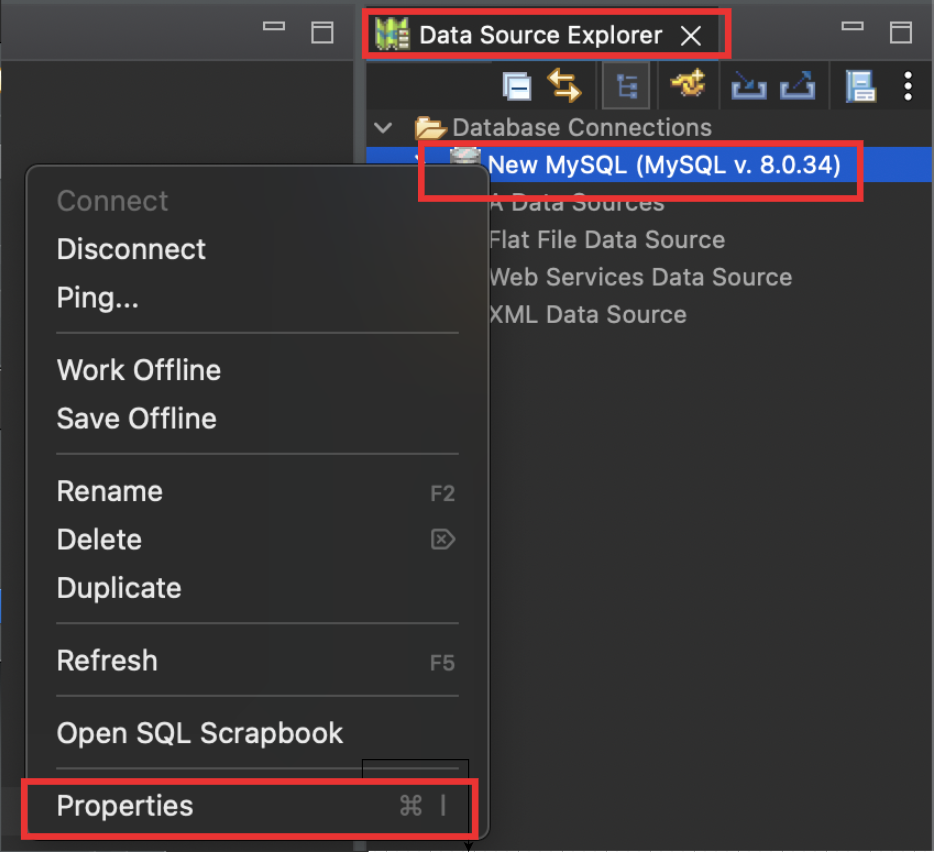This screenshot has height=852, width=934.
Task: Click the Export profiles icon
Action: [798, 85]
